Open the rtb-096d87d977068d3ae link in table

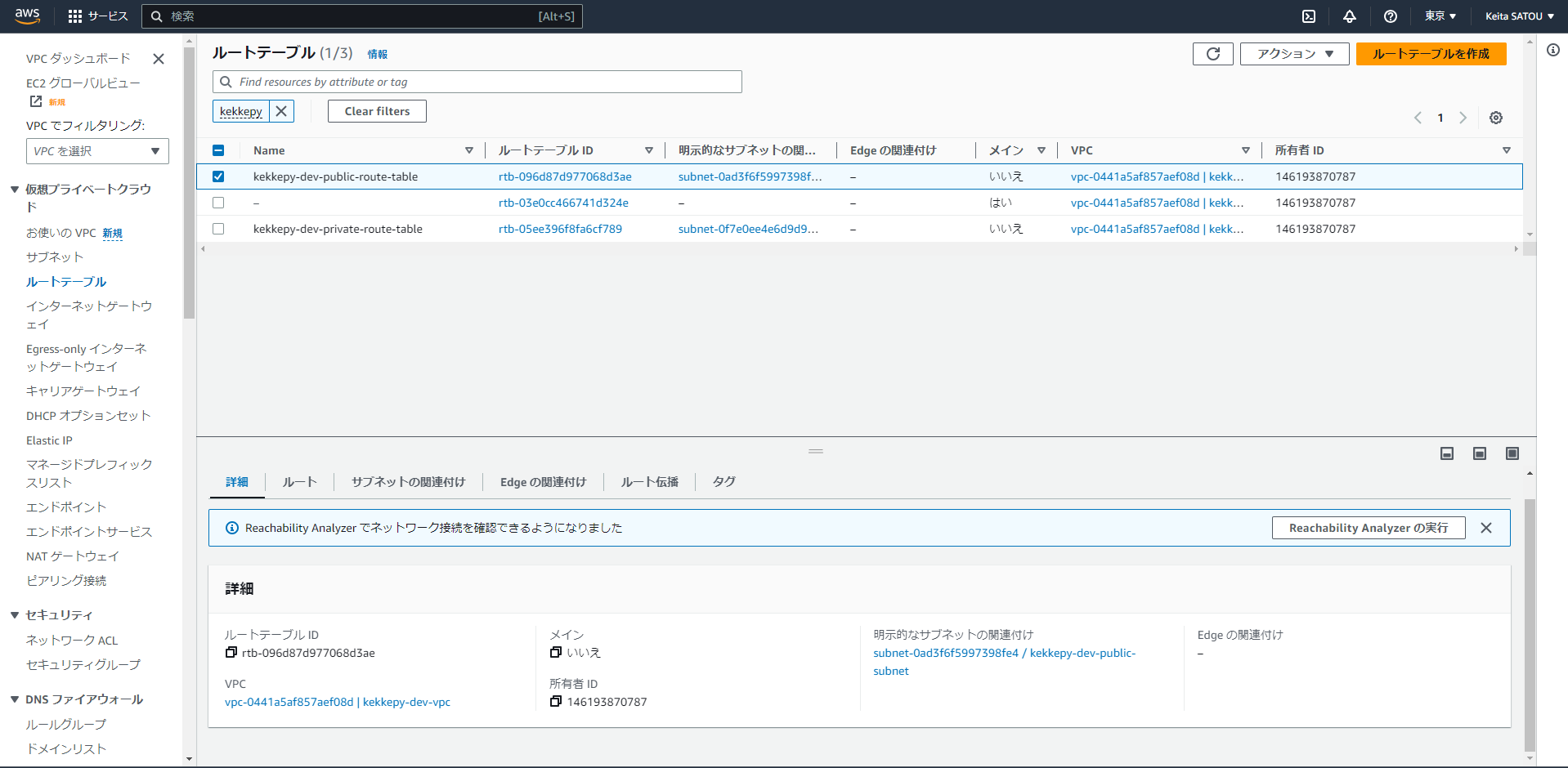565,176
